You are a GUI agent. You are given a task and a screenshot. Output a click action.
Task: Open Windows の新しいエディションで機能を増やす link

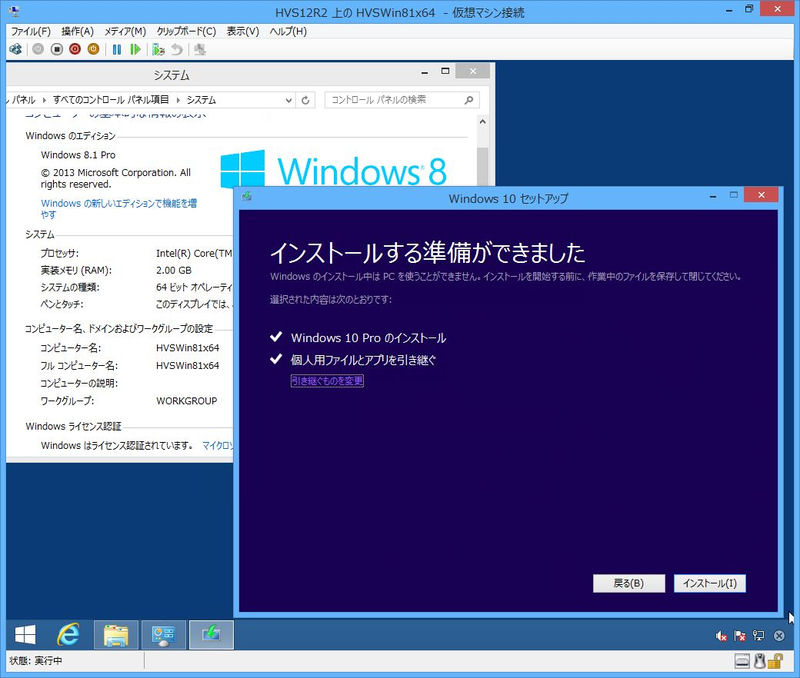[118, 209]
